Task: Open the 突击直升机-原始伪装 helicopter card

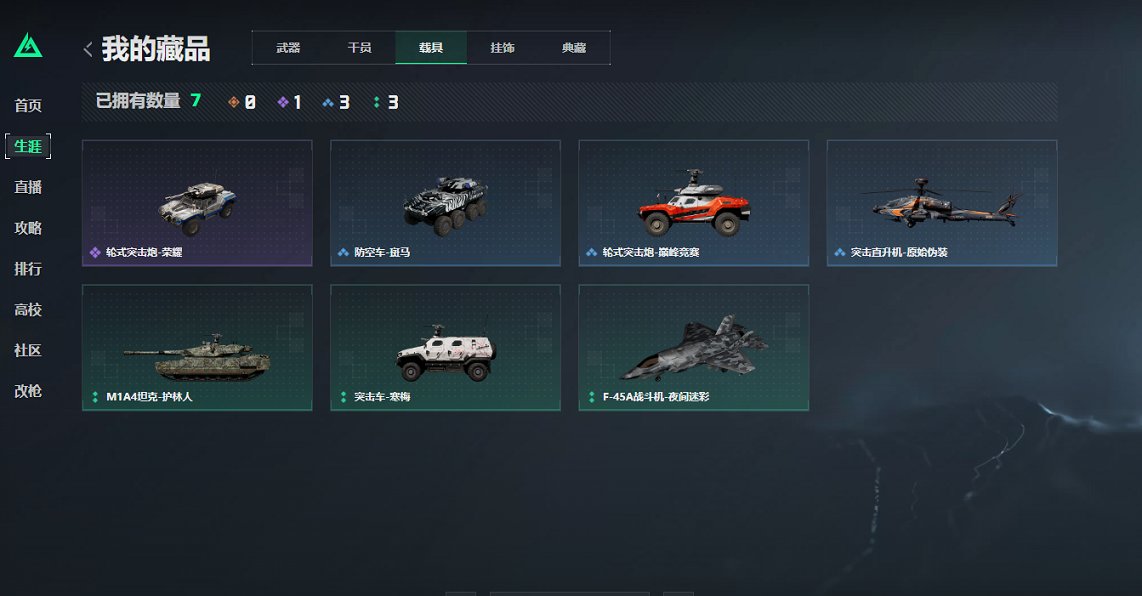Action: pyautogui.click(x=942, y=203)
